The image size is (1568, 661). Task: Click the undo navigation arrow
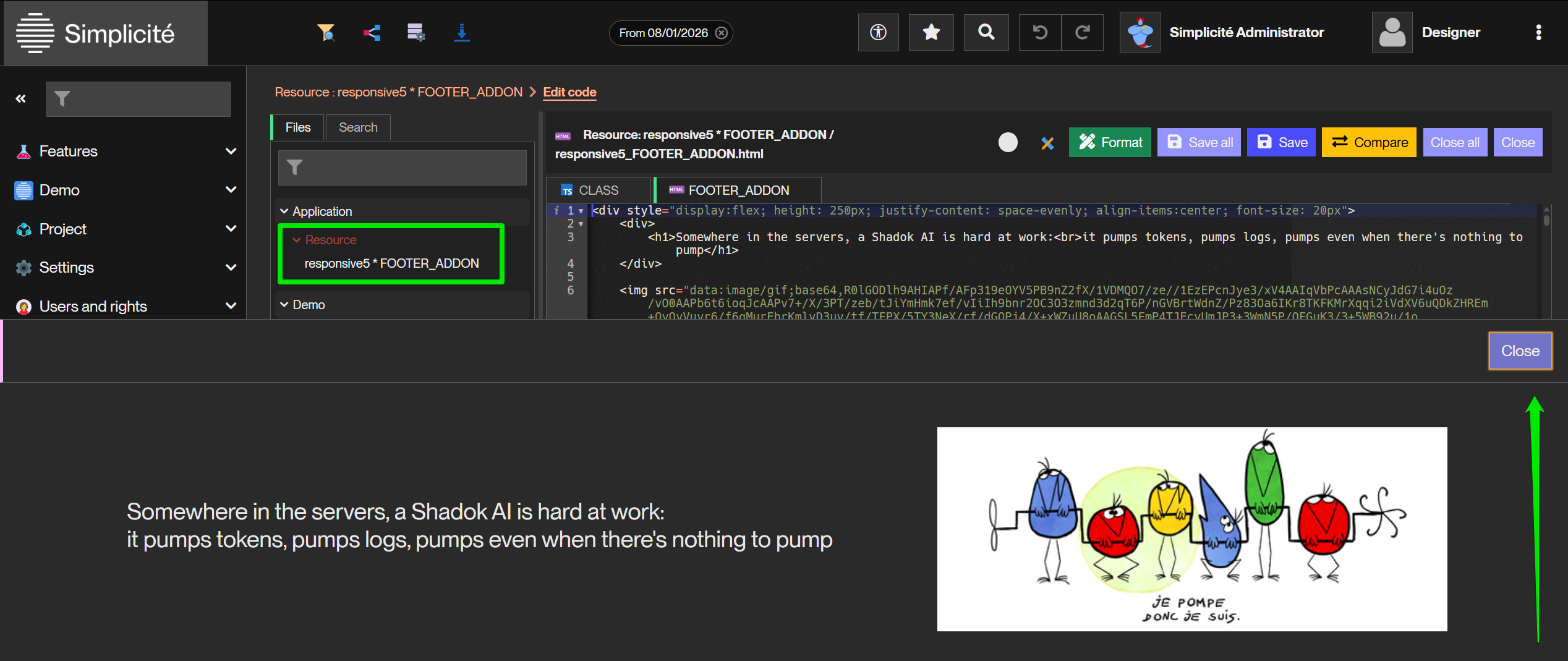[x=1040, y=32]
